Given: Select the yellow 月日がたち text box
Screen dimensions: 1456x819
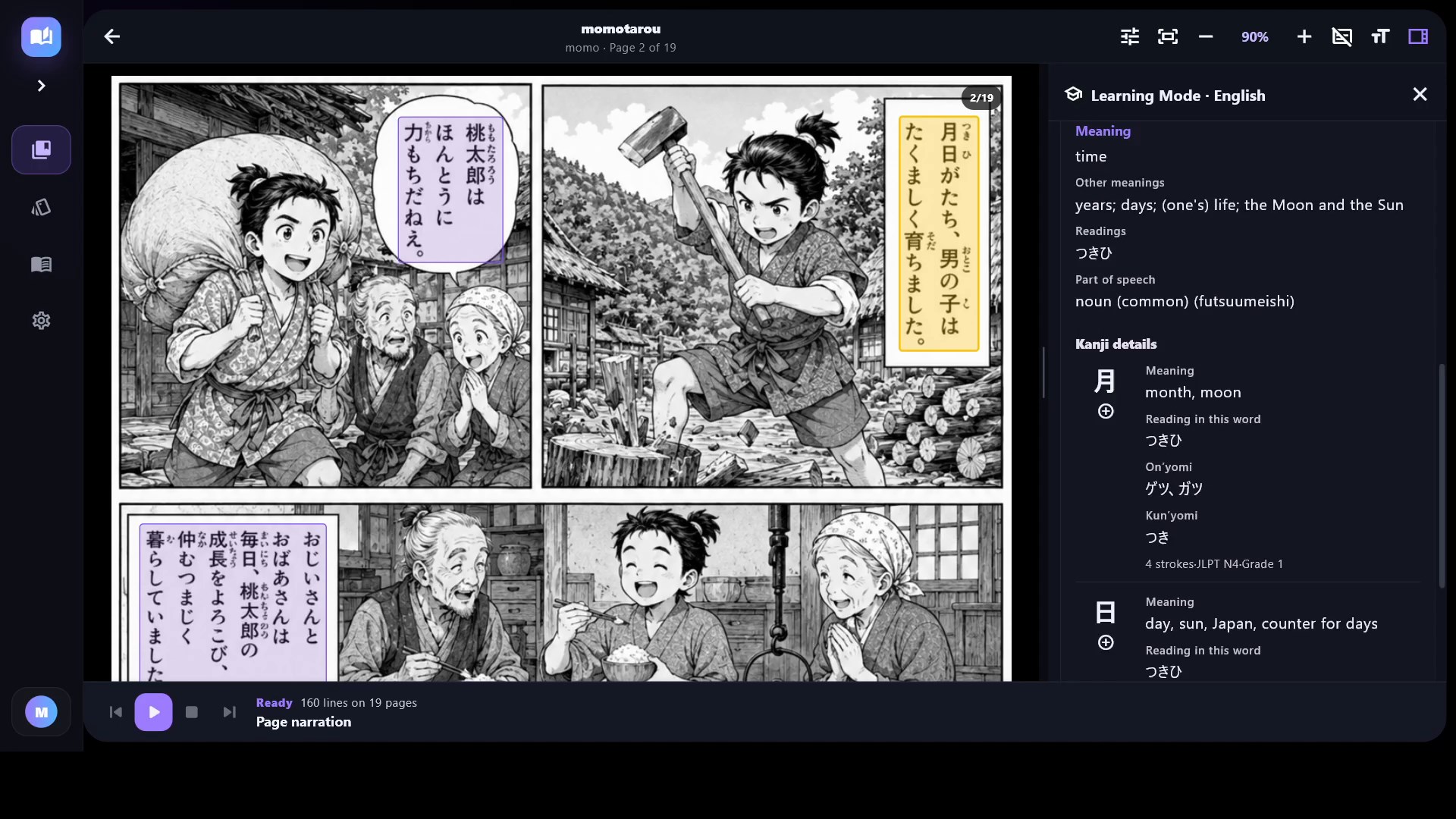Looking at the screenshot, I should (x=939, y=233).
